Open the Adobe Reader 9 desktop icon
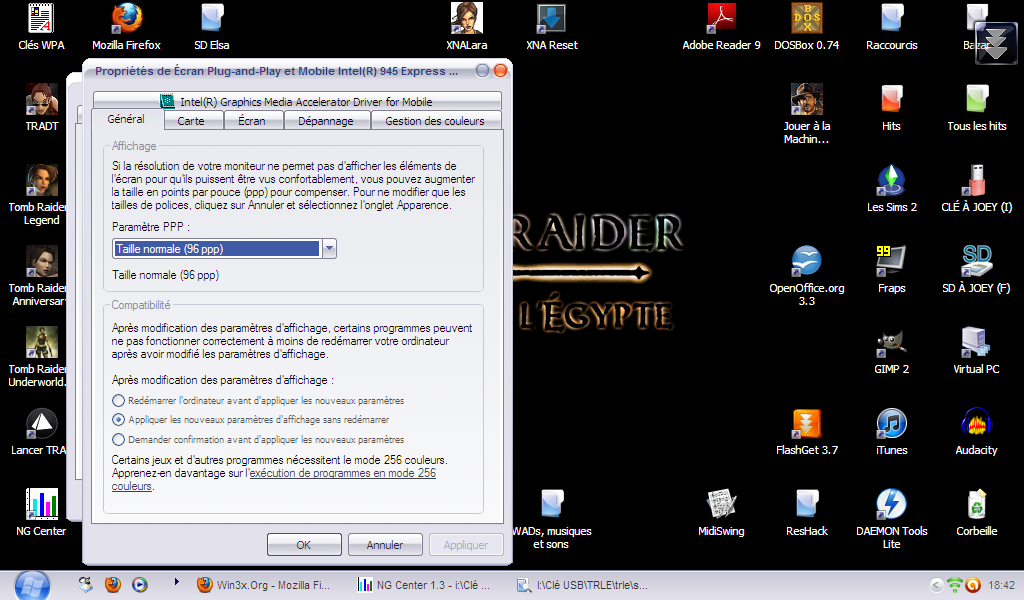 (x=721, y=19)
